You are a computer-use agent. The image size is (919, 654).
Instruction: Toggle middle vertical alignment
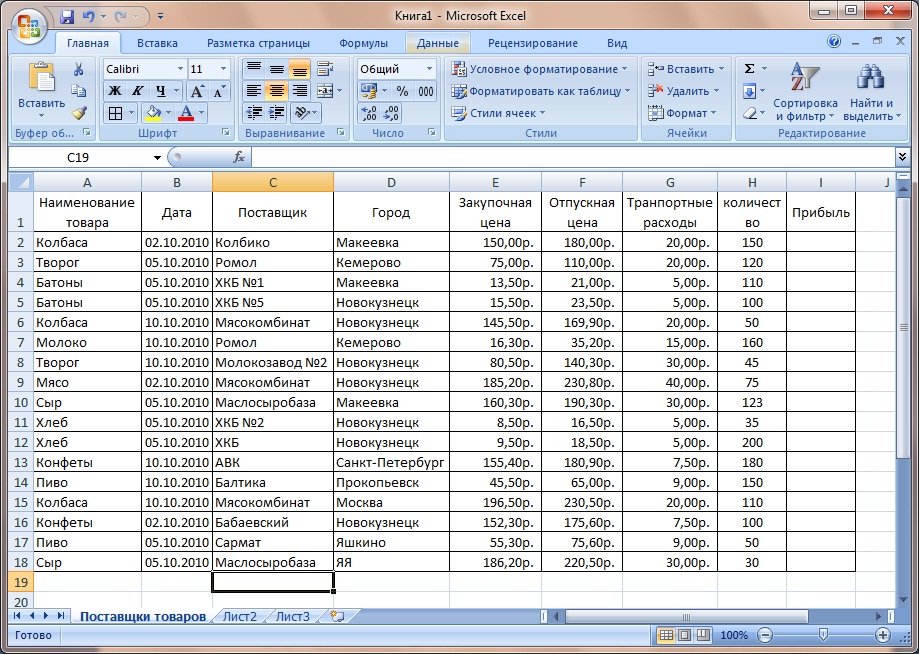(x=277, y=69)
